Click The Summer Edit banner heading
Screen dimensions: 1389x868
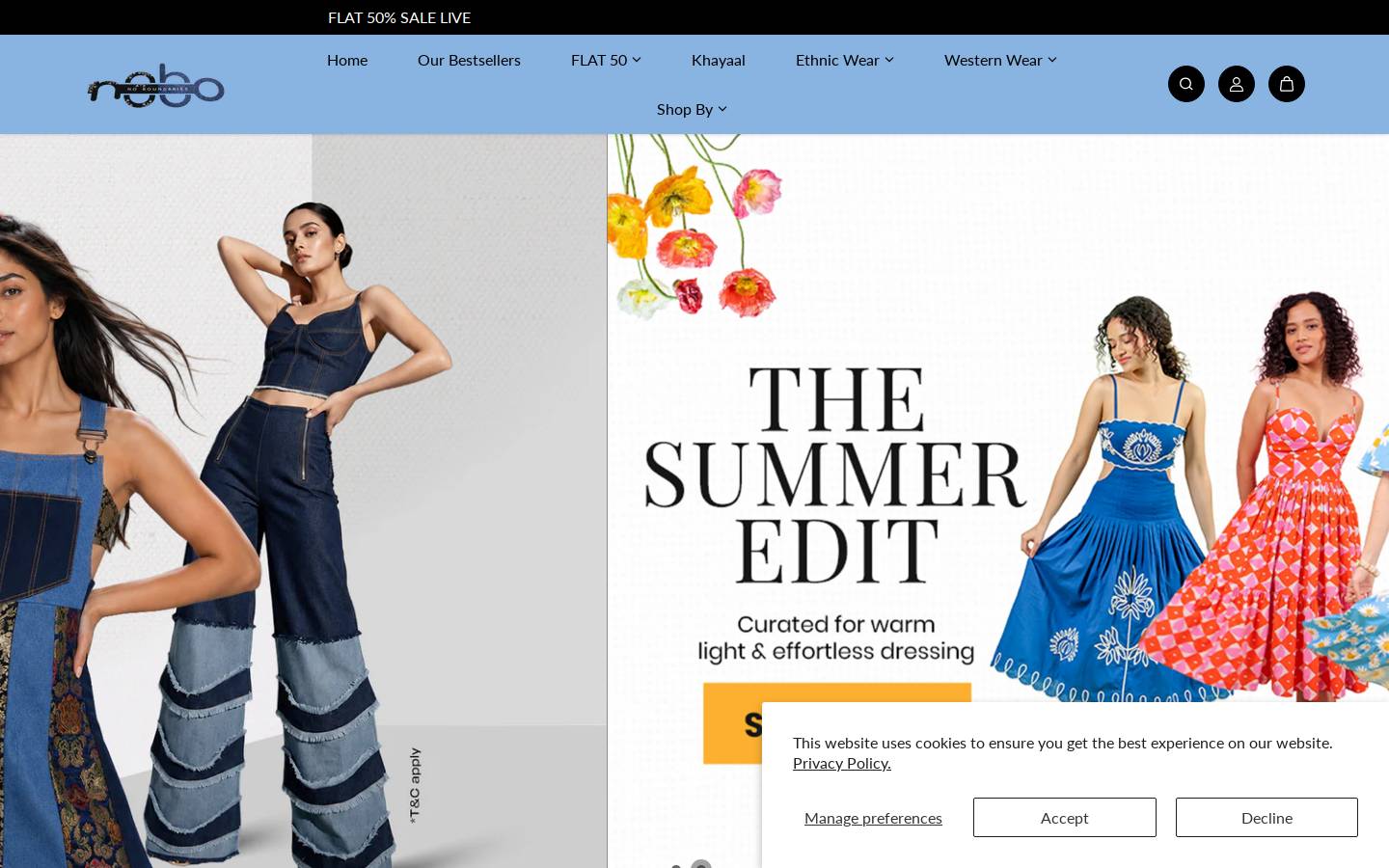pyautogui.click(x=835, y=475)
